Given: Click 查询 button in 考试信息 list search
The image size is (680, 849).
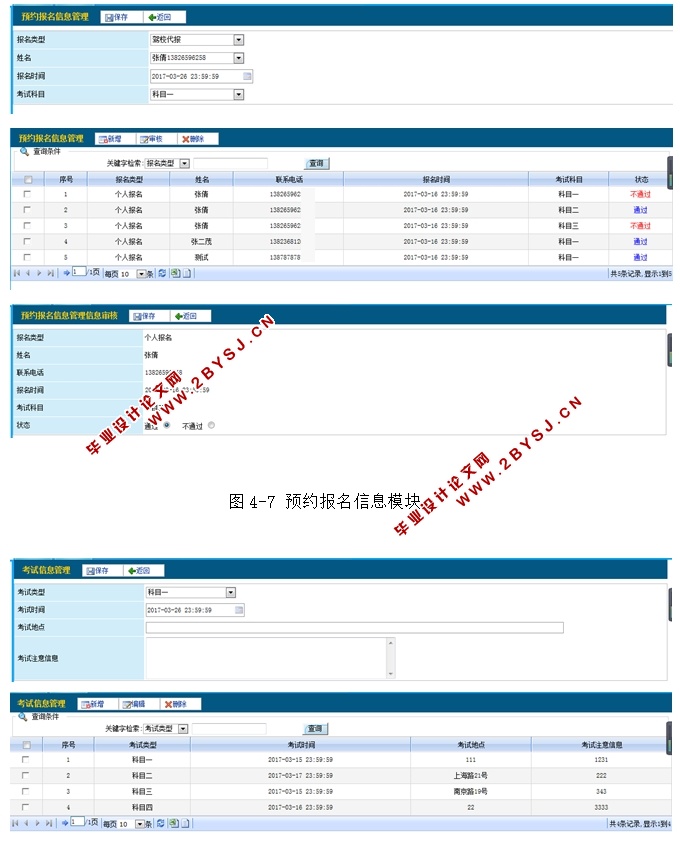Looking at the screenshot, I should click(315, 728).
